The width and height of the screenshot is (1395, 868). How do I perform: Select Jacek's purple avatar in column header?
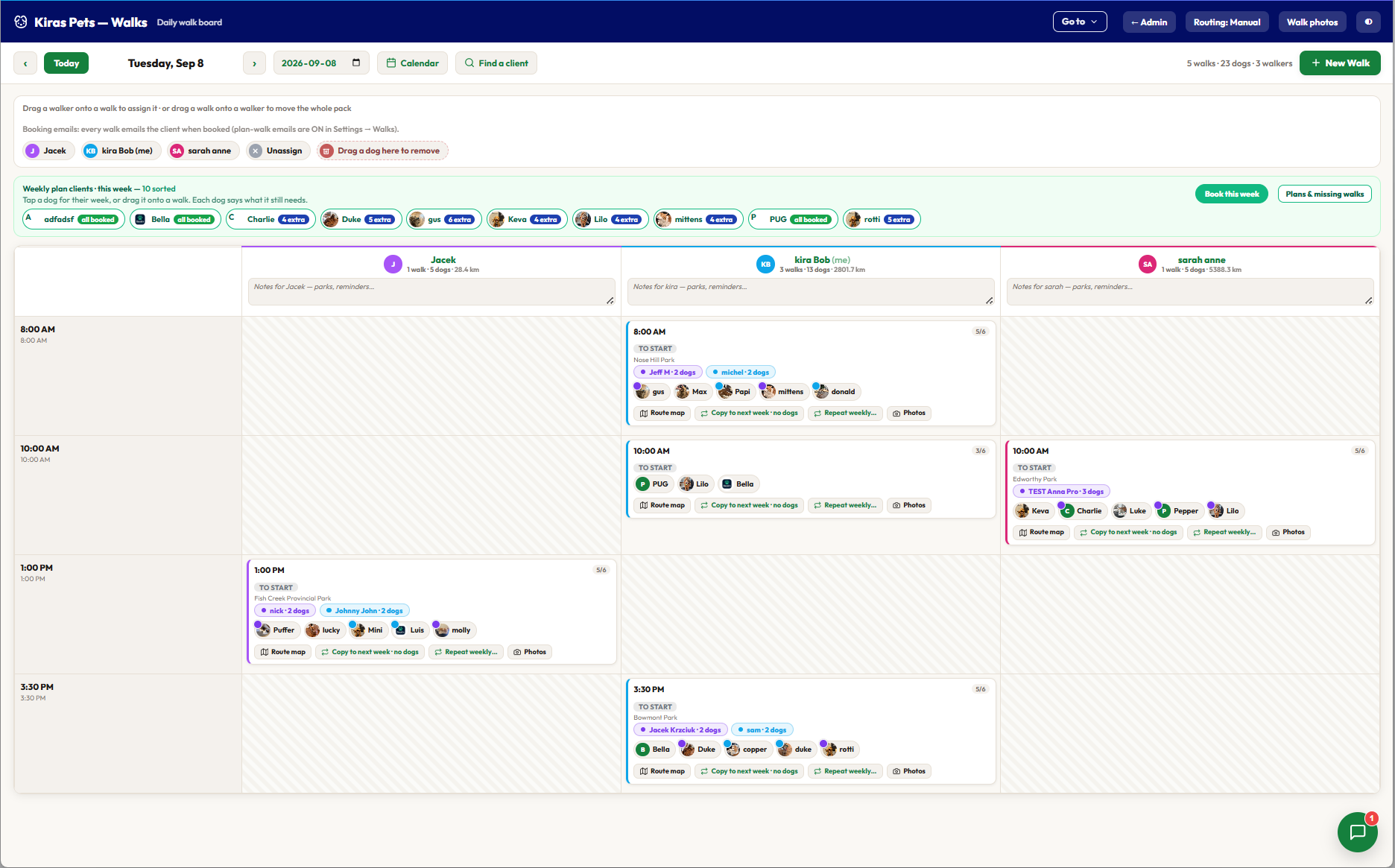pos(393,264)
